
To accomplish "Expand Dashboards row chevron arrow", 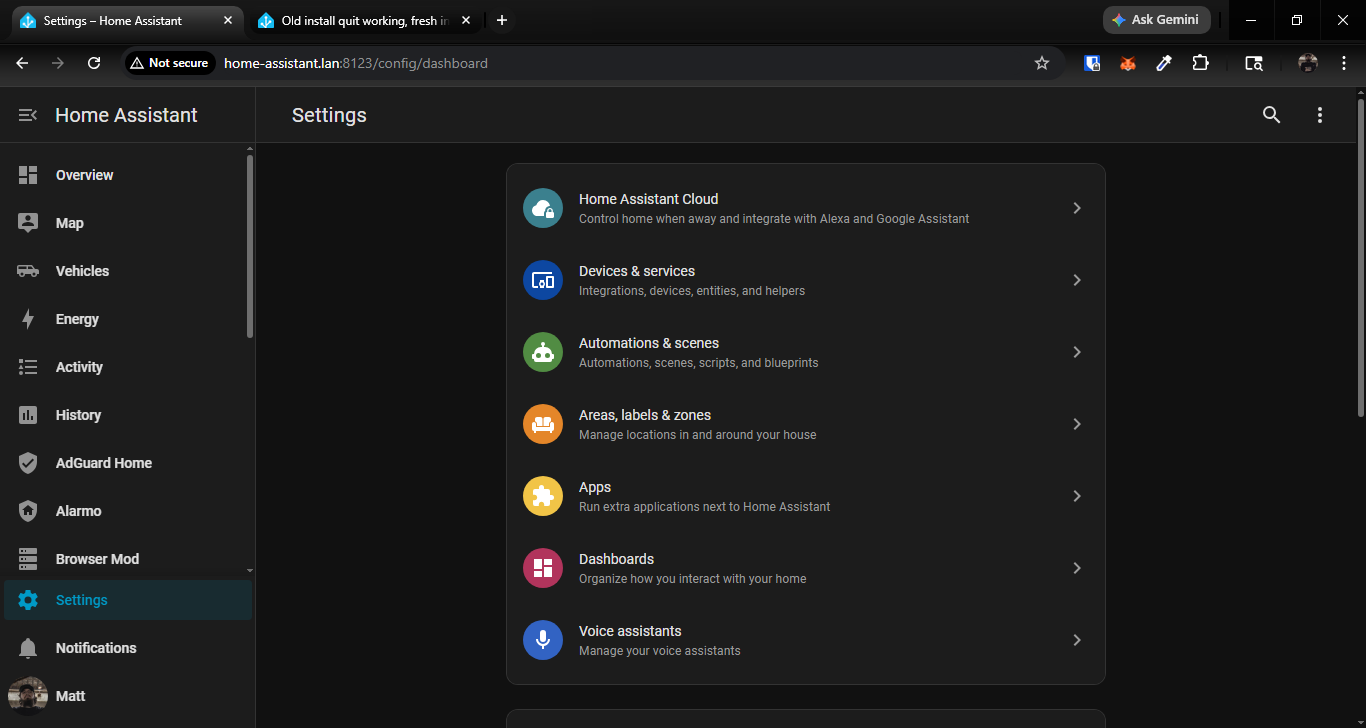I will point(1077,568).
